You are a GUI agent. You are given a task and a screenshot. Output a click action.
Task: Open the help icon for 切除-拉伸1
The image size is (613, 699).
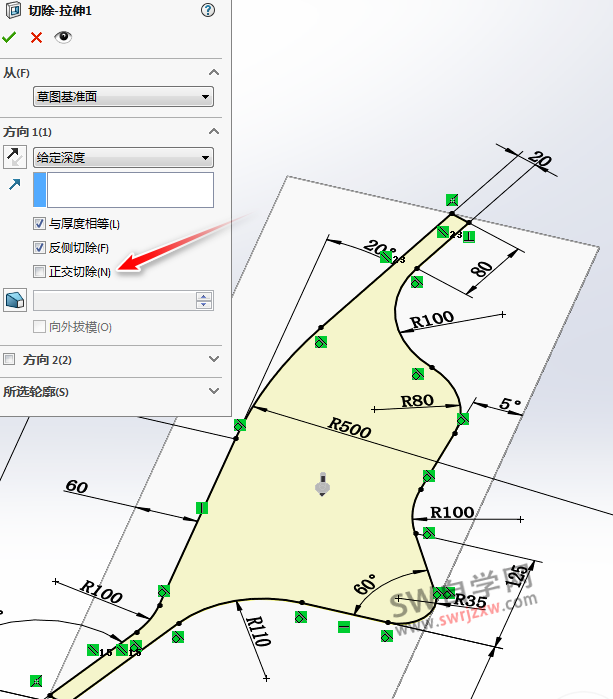tap(208, 10)
